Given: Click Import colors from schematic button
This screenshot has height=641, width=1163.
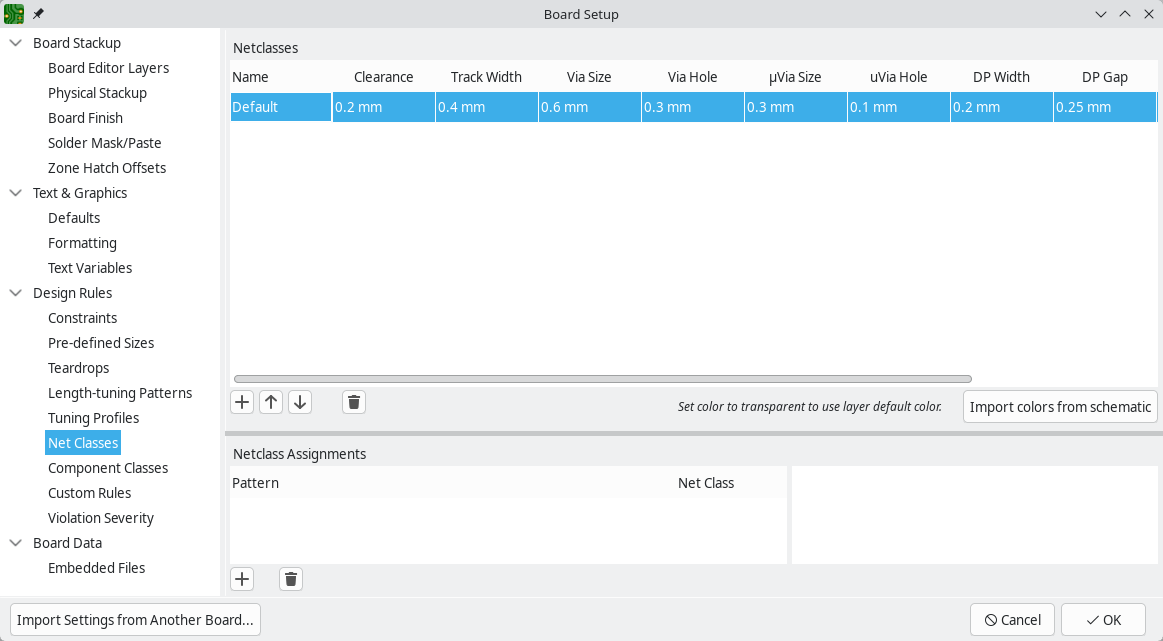Looking at the screenshot, I should click(x=1060, y=407).
